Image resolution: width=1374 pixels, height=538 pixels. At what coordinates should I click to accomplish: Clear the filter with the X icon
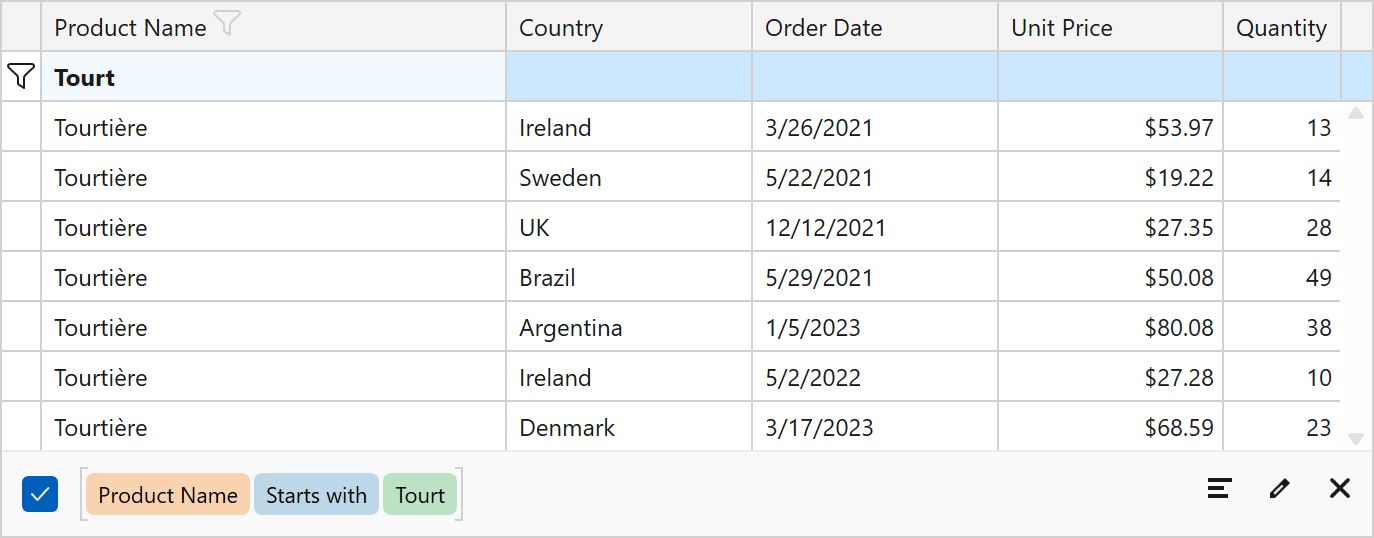pyautogui.click(x=1340, y=488)
